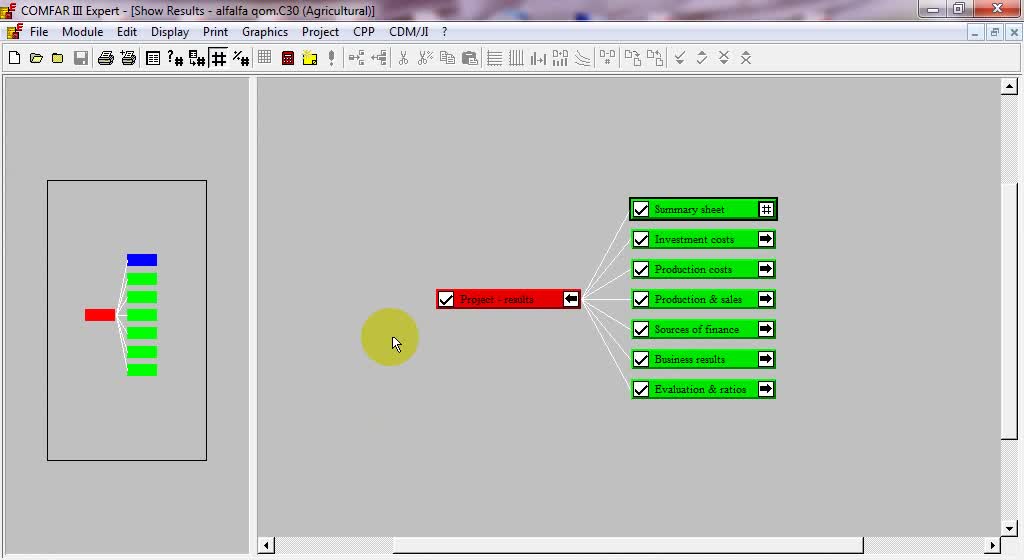
Task: Click the blue block in overview map
Action: [x=142, y=260]
